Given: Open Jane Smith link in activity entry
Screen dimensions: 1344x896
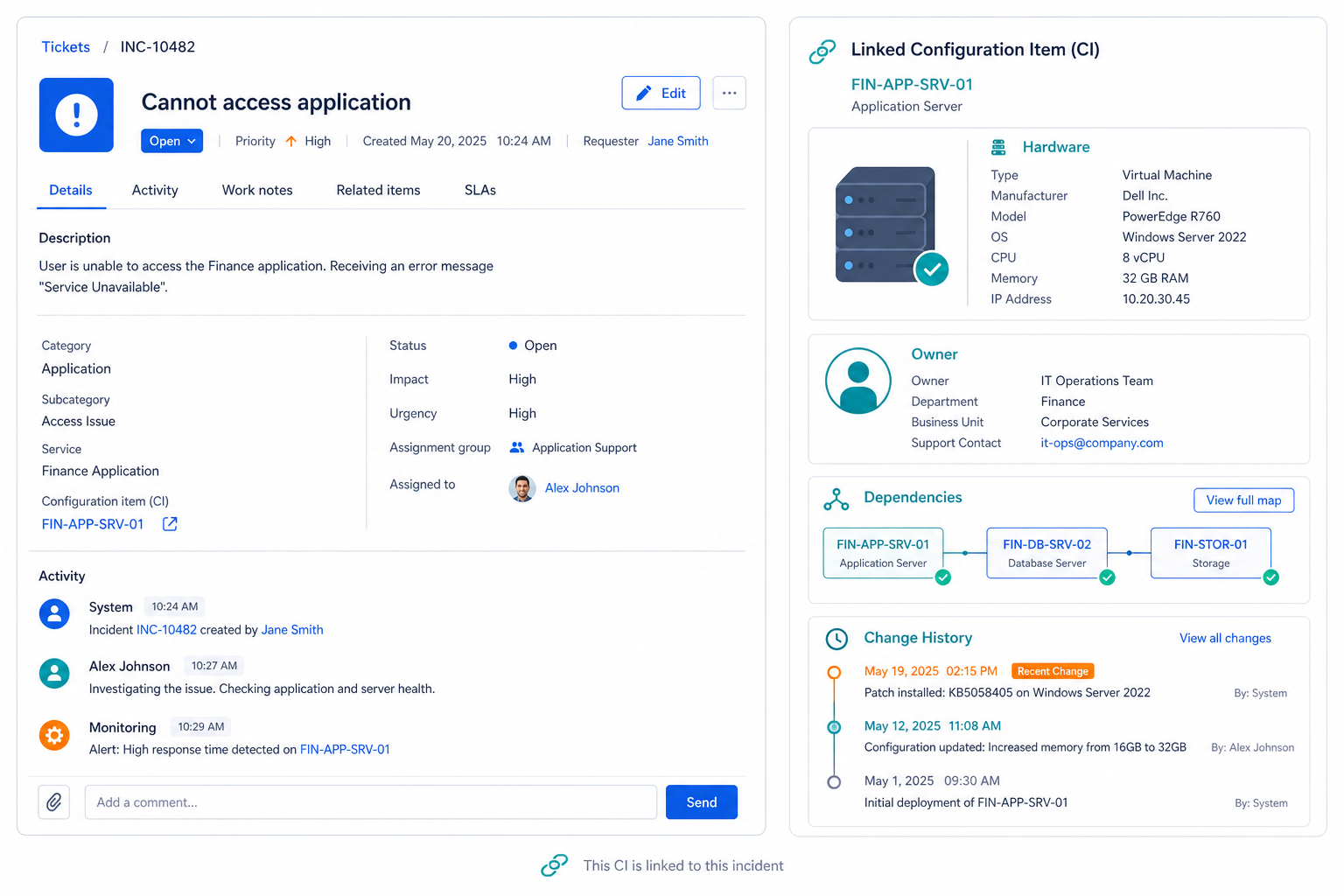Looking at the screenshot, I should pyautogui.click(x=292, y=630).
